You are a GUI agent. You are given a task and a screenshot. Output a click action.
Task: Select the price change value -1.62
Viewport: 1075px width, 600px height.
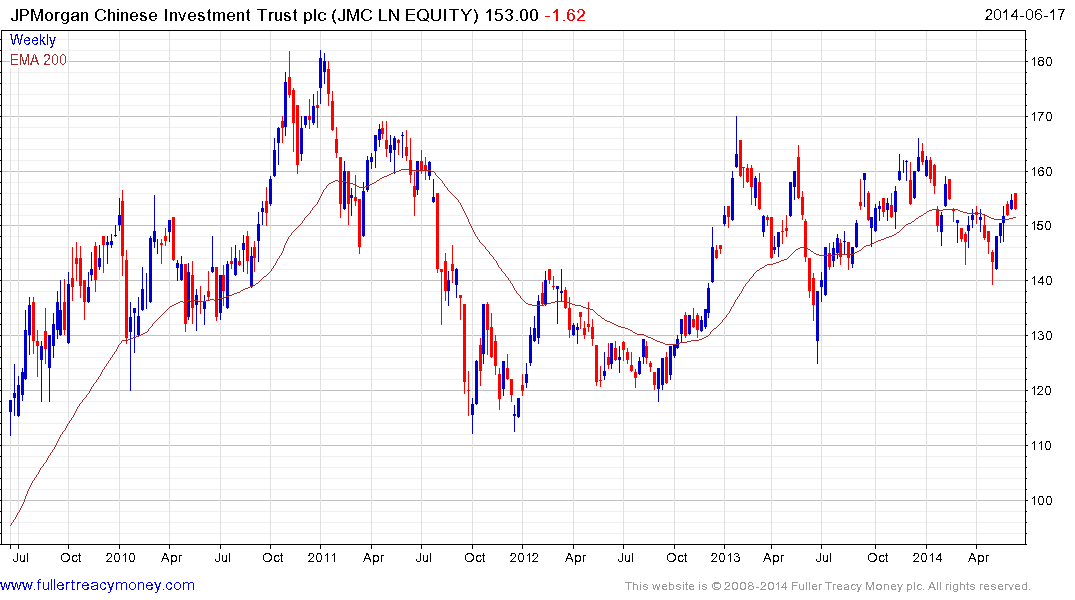[565, 15]
